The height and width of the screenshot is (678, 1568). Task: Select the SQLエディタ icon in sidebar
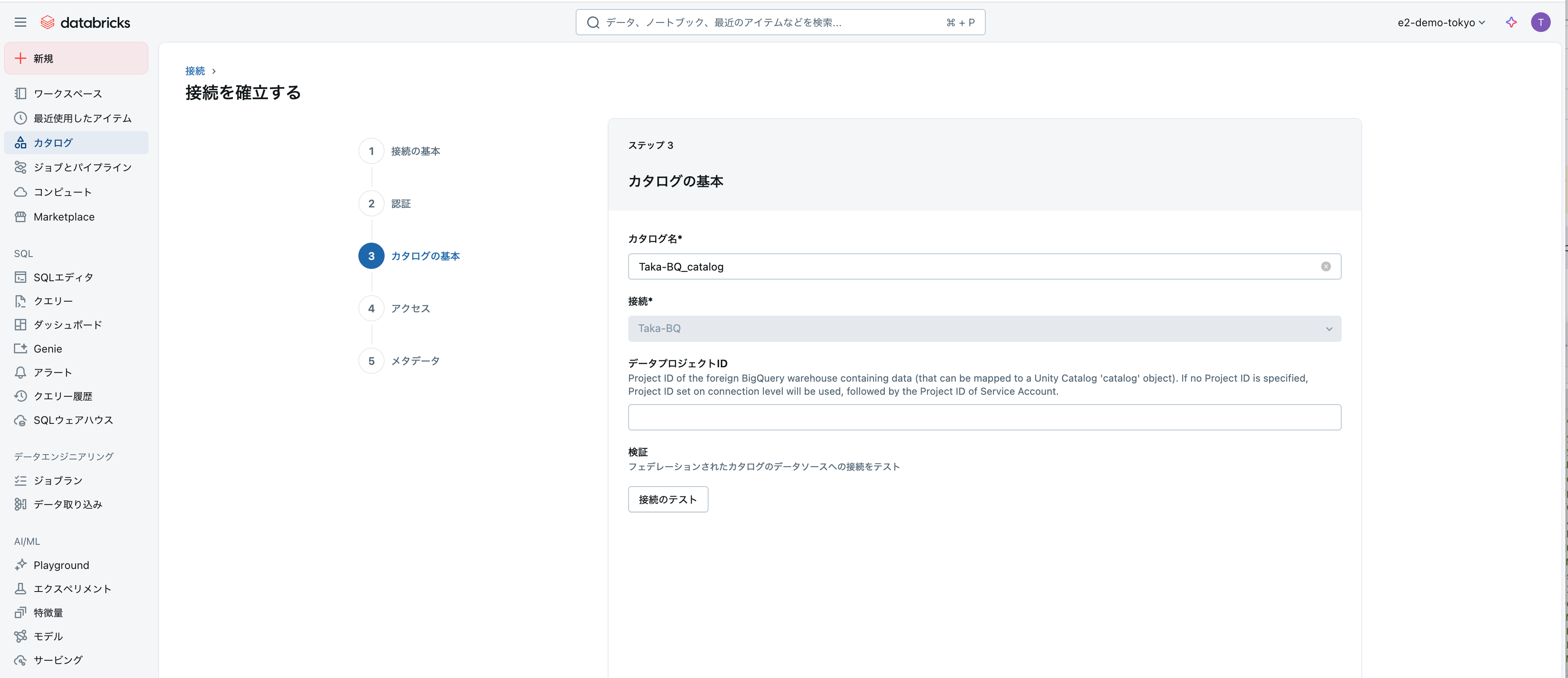(x=21, y=277)
